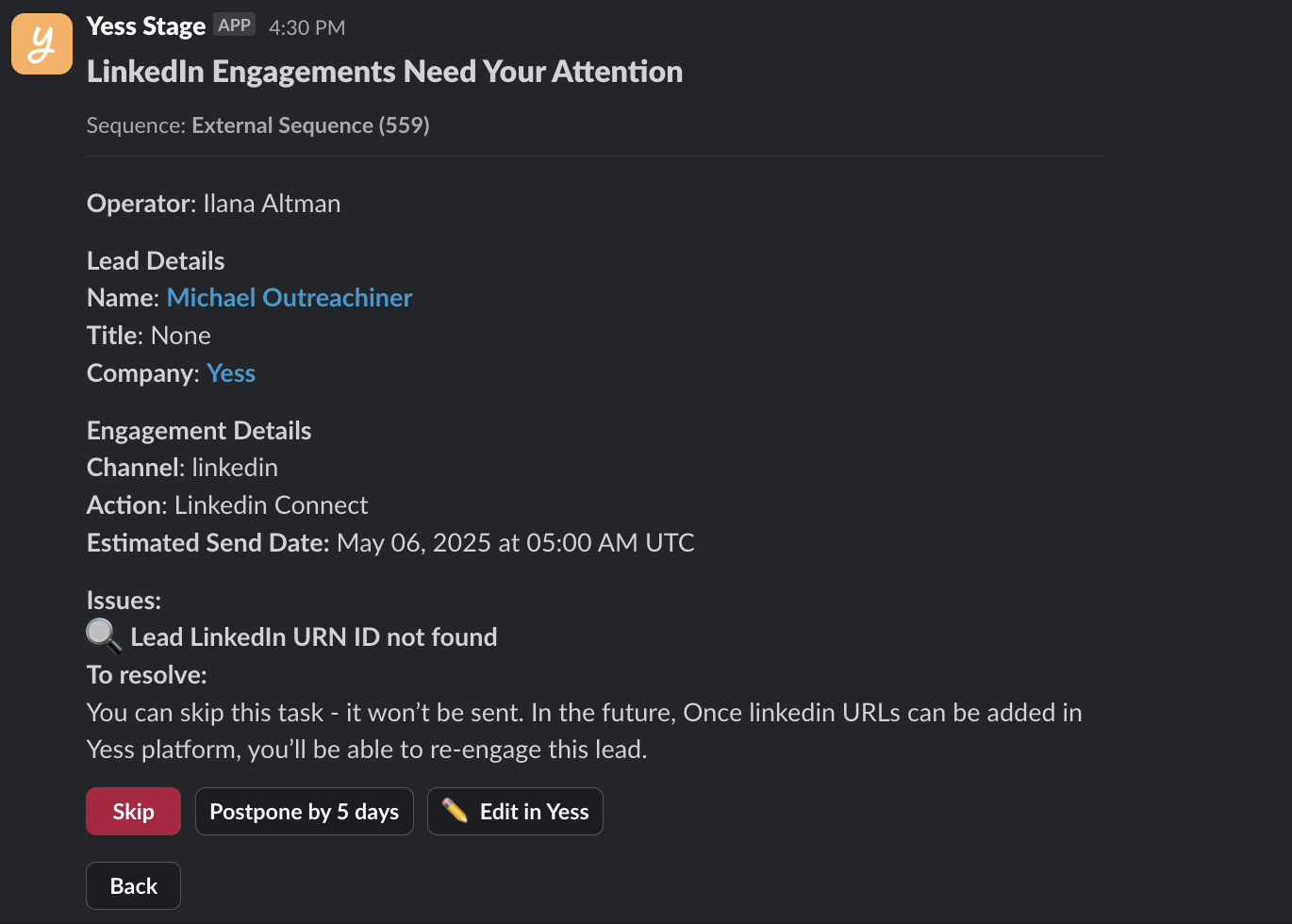Click the pencil icon on Edit in Yess
This screenshot has width=1292, height=924.
[x=455, y=811]
